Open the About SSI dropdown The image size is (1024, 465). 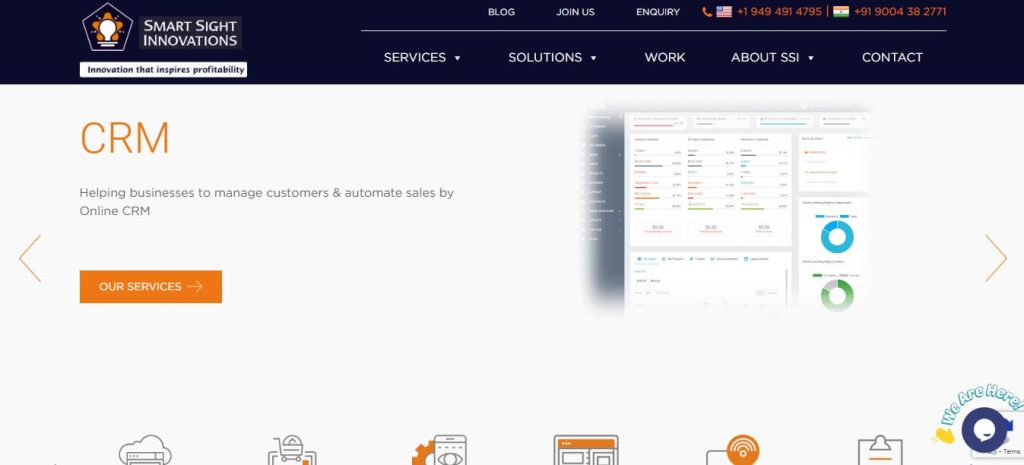(x=772, y=57)
